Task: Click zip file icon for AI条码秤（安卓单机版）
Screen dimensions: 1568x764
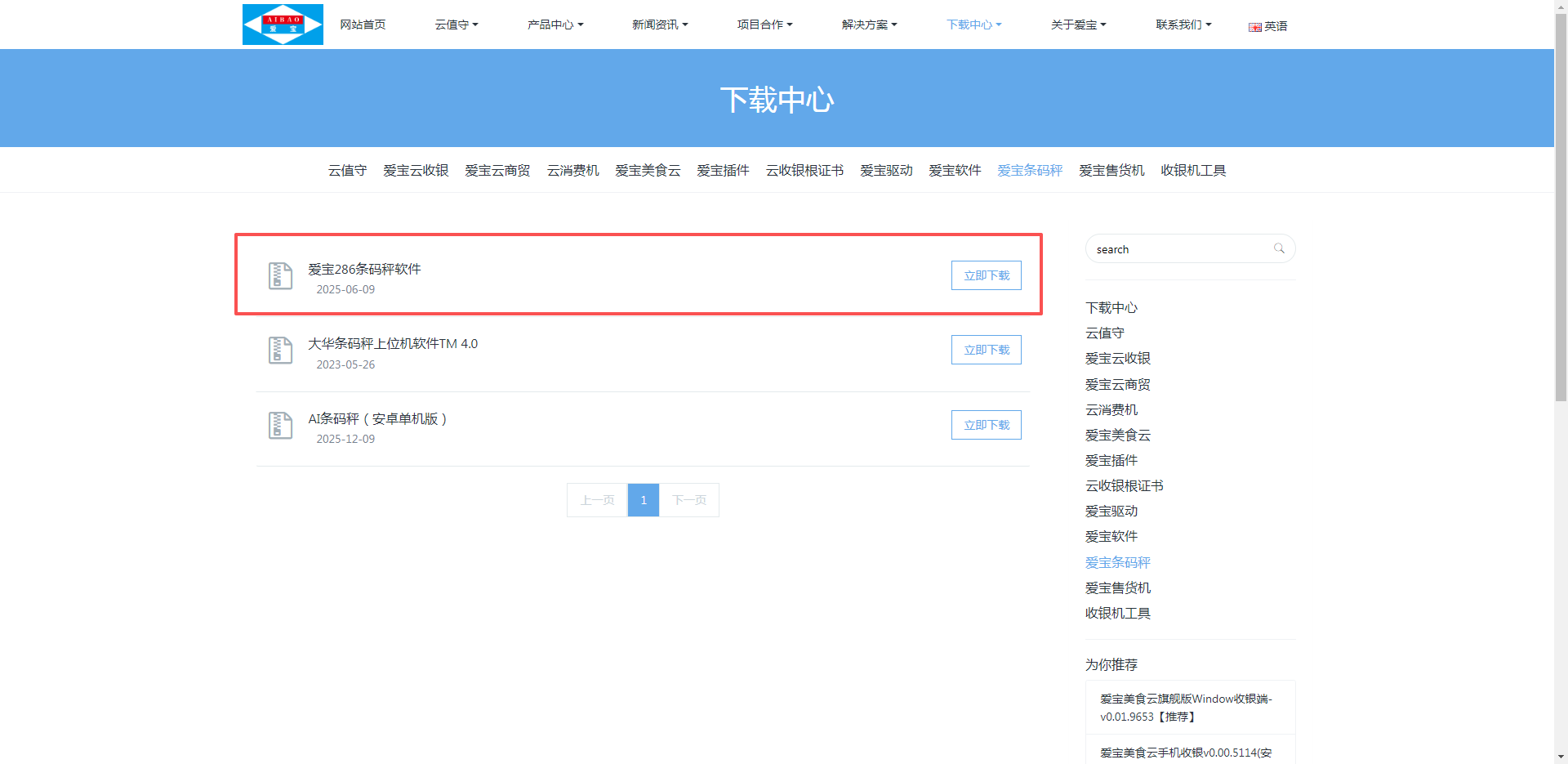Action: 280,426
